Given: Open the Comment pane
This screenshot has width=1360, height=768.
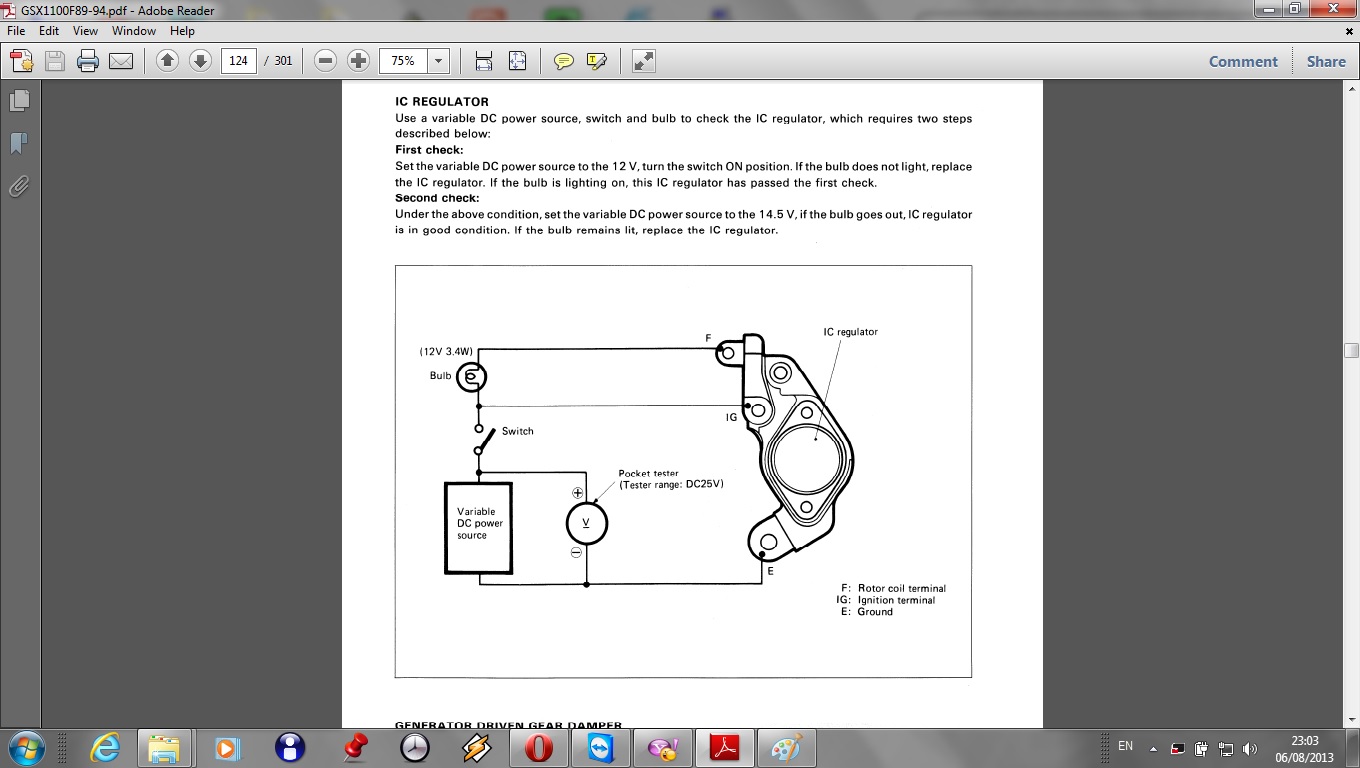Looking at the screenshot, I should [1243, 61].
